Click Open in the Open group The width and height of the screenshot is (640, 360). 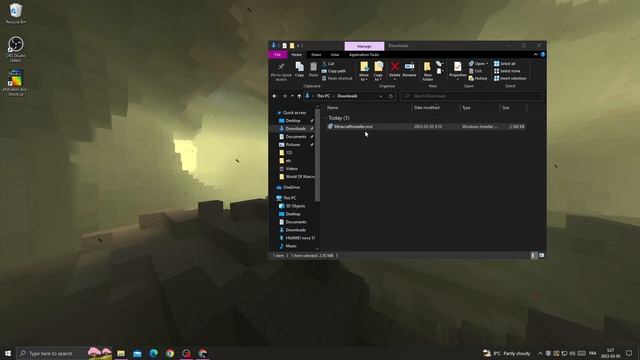coord(478,64)
